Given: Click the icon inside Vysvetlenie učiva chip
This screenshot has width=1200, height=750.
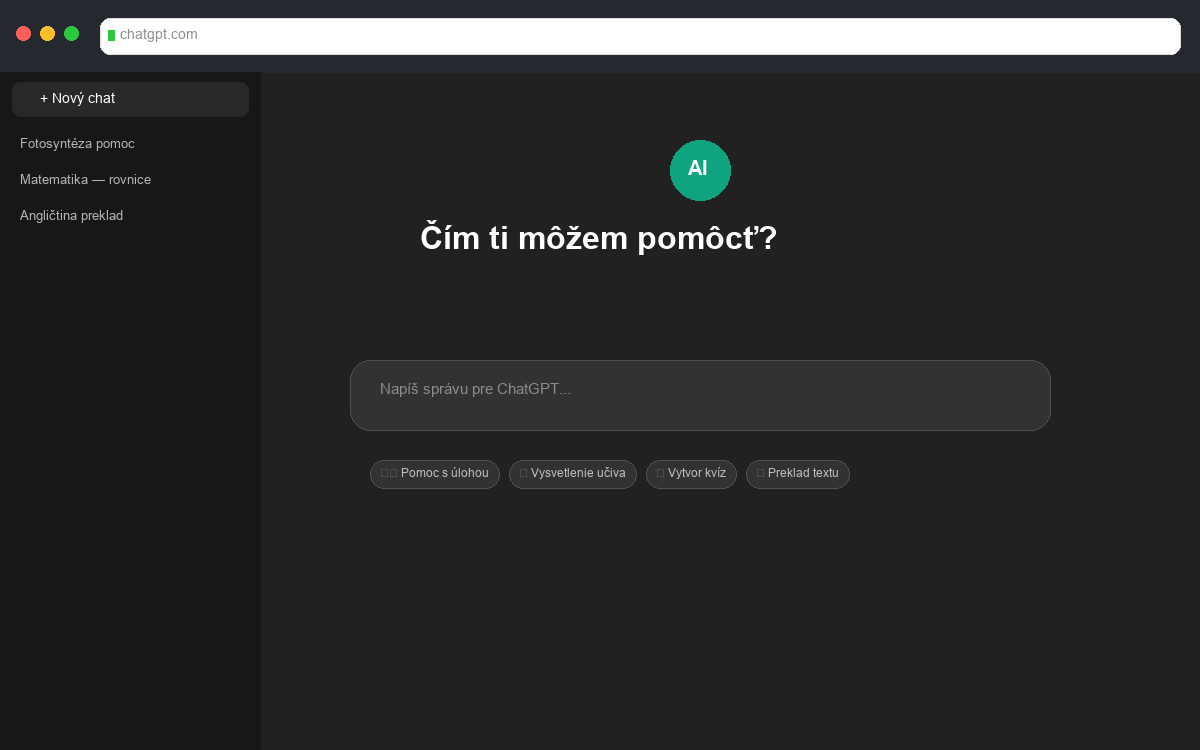Looking at the screenshot, I should coord(523,473).
